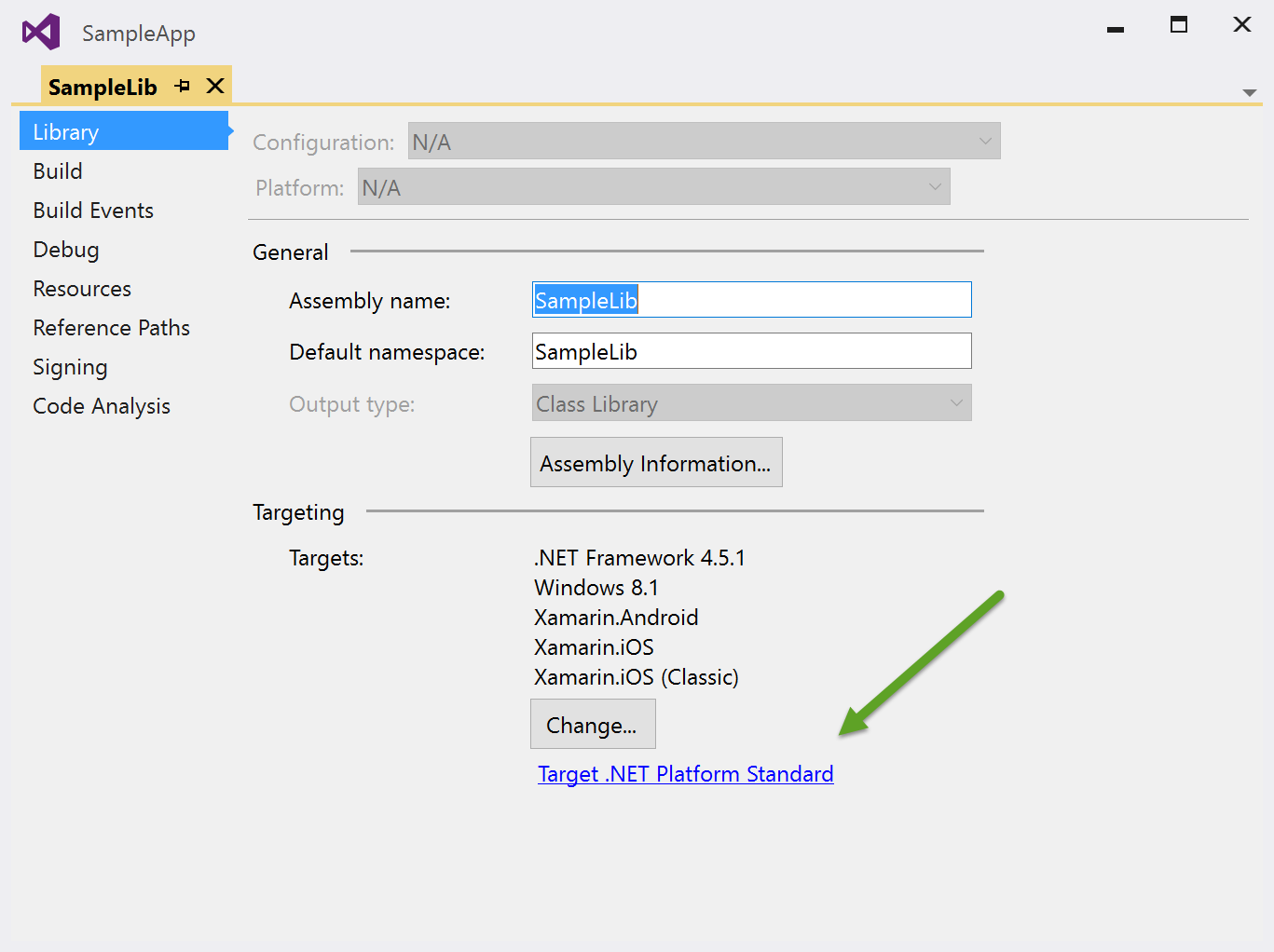Viewport: 1274px width, 952px height.
Task: Open the Platform dropdown
Action: point(653,187)
